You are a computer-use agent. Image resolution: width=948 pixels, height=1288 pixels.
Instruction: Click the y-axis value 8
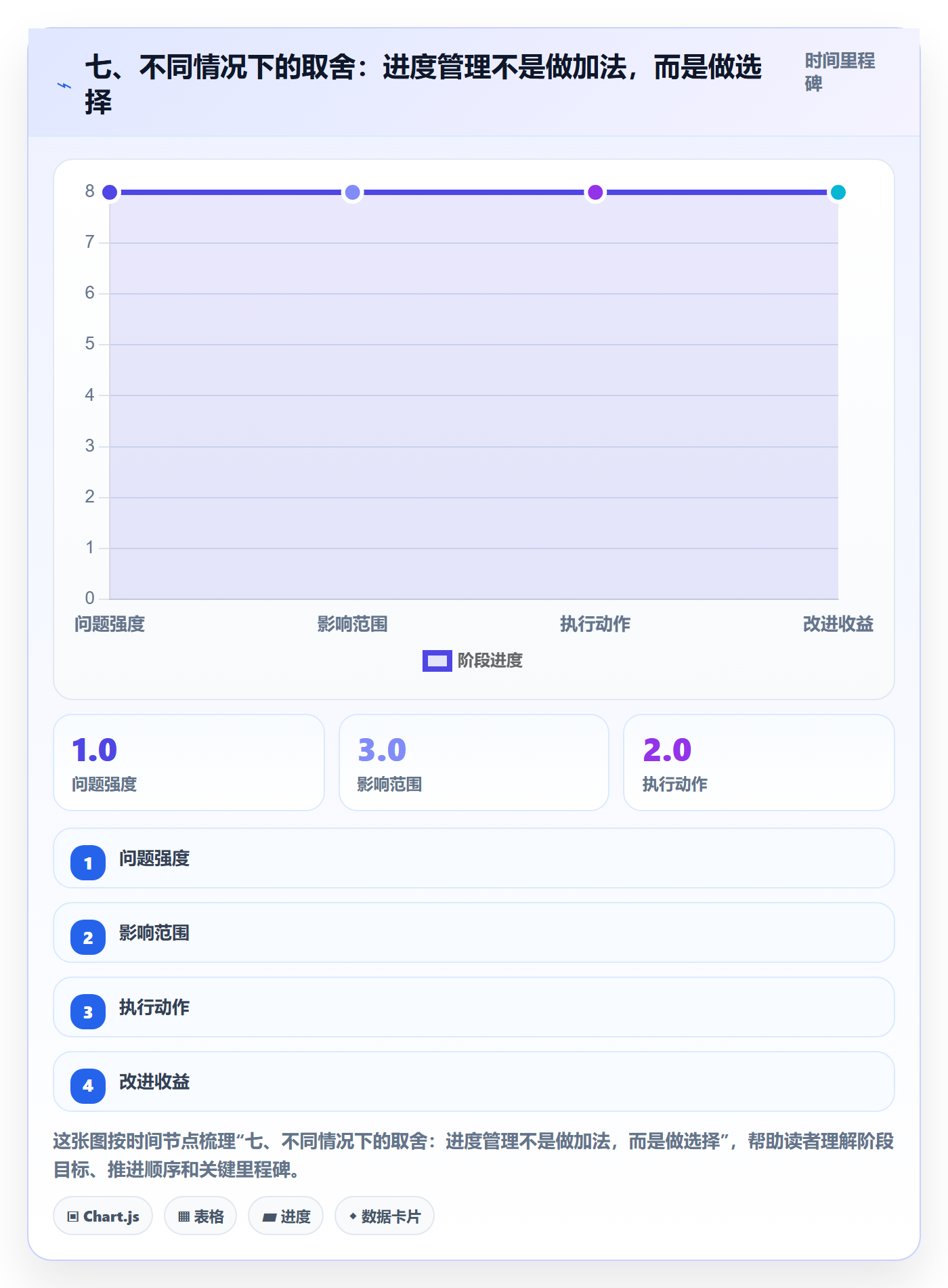point(89,192)
